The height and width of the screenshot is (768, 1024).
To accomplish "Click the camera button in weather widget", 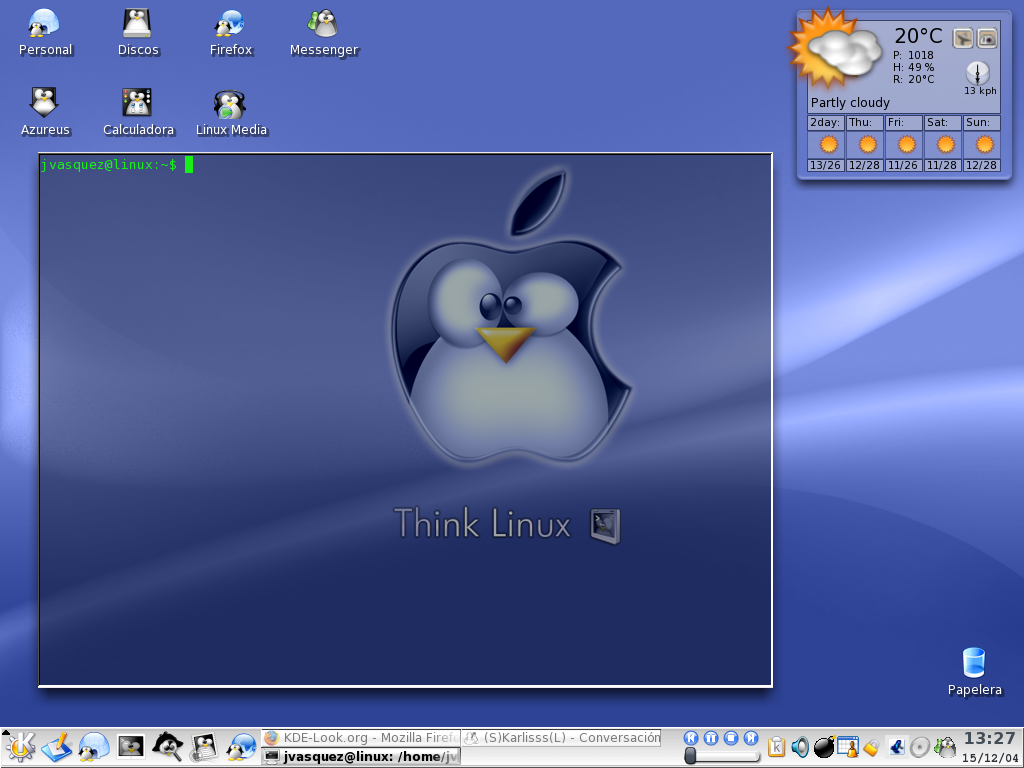I will [x=987, y=38].
